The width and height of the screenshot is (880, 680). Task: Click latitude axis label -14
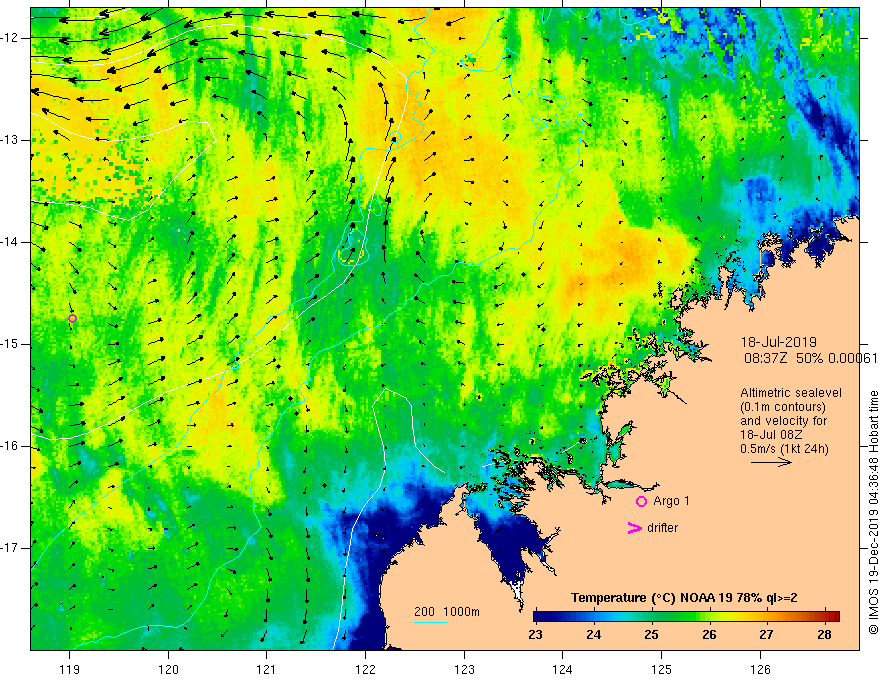tap(11, 242)
